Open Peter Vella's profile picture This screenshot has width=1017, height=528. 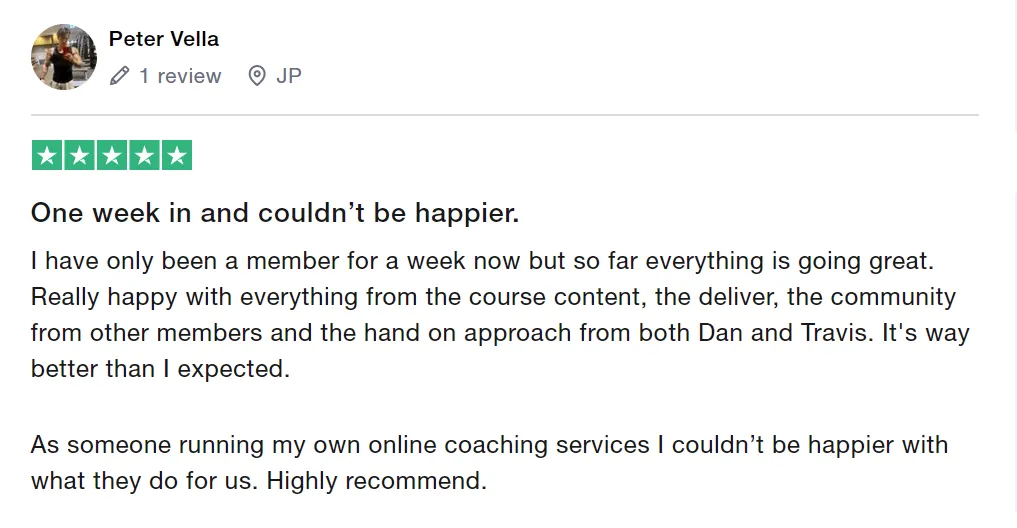[x=64, y=57]
